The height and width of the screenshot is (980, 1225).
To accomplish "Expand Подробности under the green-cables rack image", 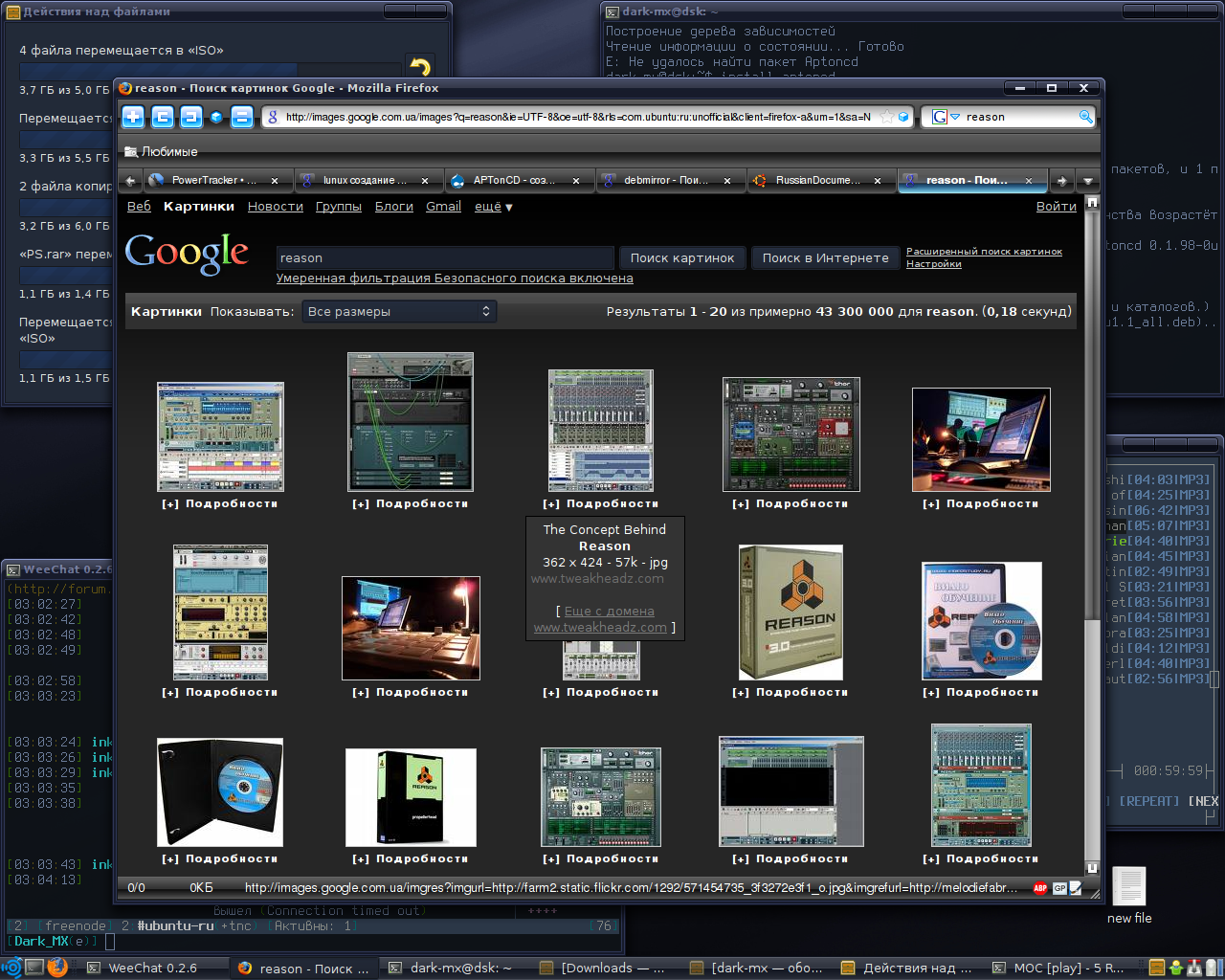I will pos(411,503).
